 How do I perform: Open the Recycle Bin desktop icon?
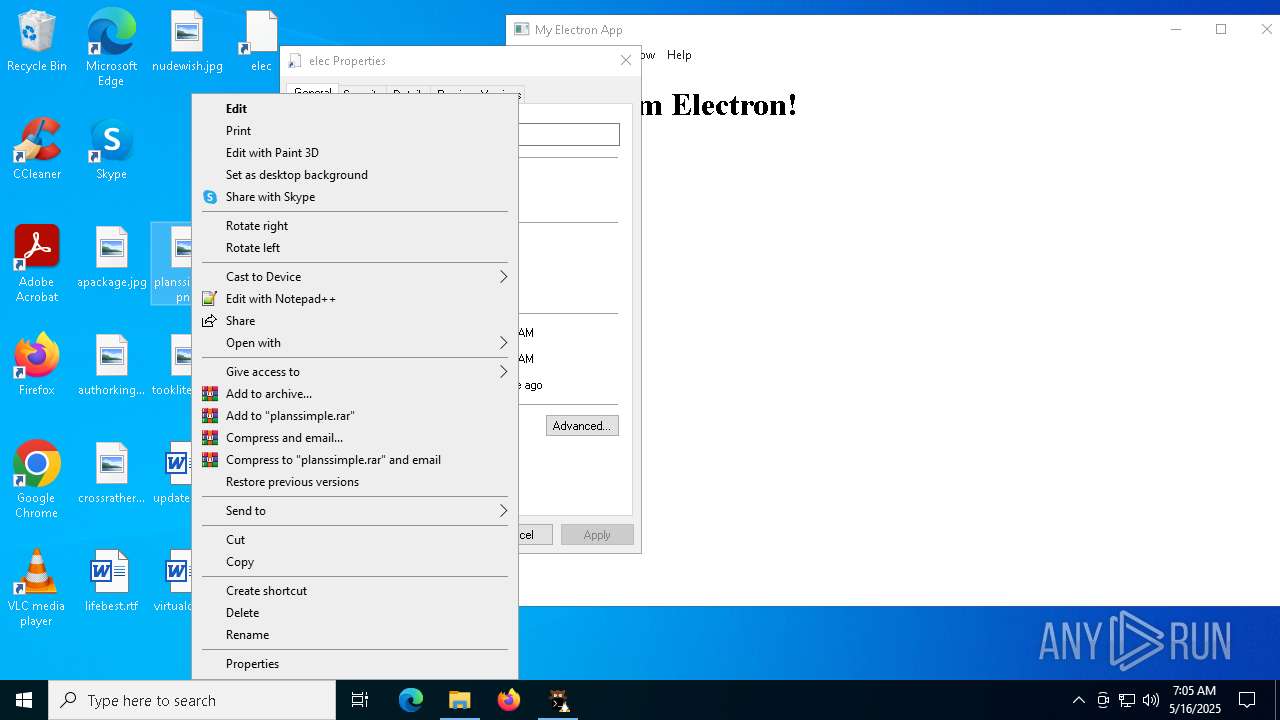37,42
